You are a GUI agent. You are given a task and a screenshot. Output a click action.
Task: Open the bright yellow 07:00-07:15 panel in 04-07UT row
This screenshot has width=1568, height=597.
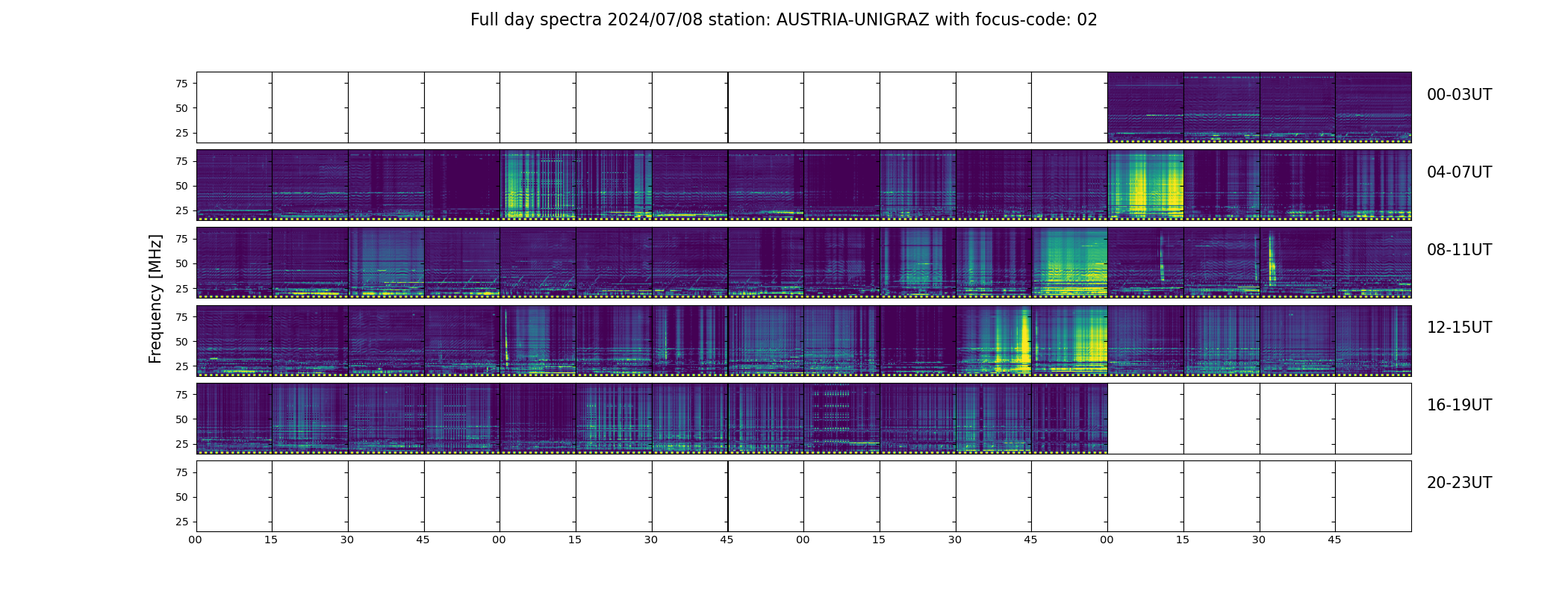click(x=1145, y=185)
